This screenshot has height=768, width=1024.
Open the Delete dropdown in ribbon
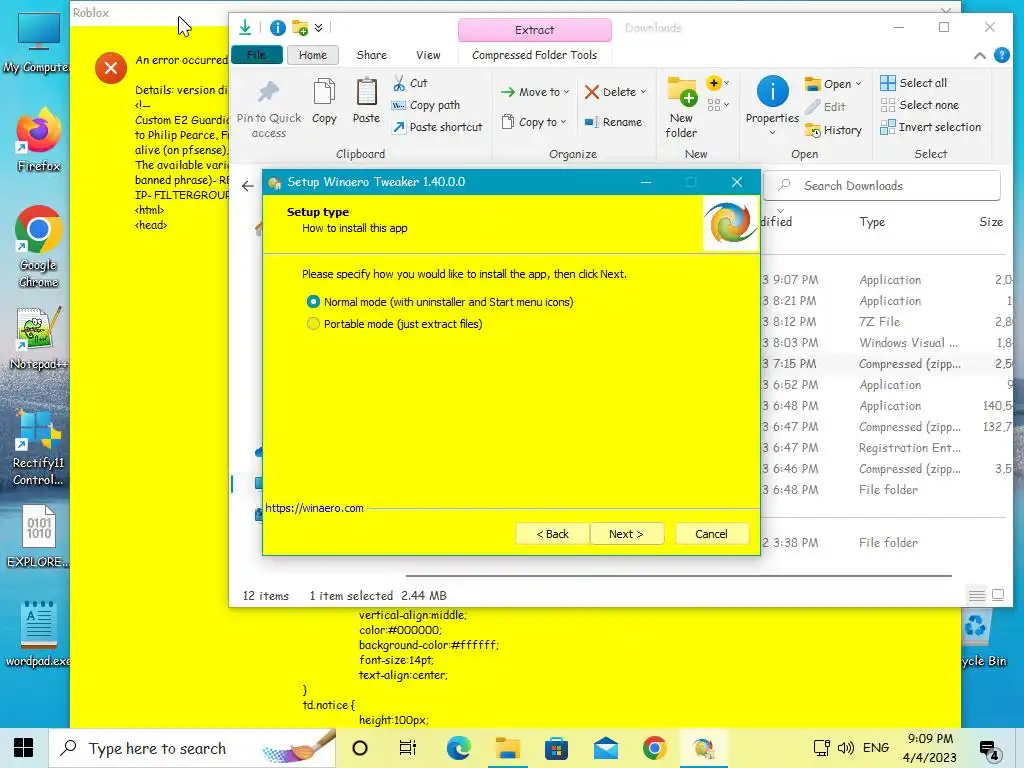[616, 92]
